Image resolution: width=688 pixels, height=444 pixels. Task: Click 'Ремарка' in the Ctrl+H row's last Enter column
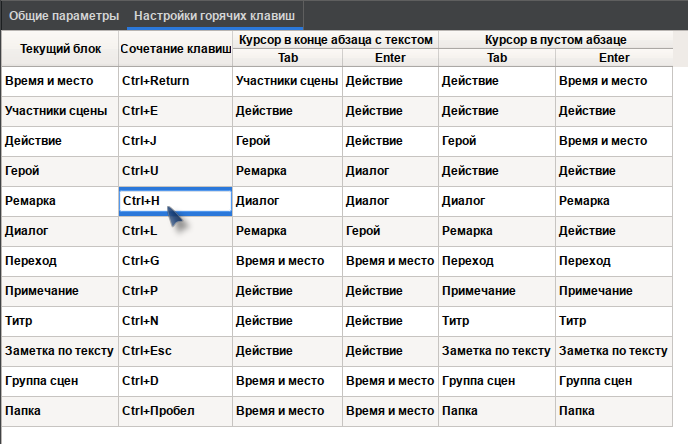[x=614, y=201]
